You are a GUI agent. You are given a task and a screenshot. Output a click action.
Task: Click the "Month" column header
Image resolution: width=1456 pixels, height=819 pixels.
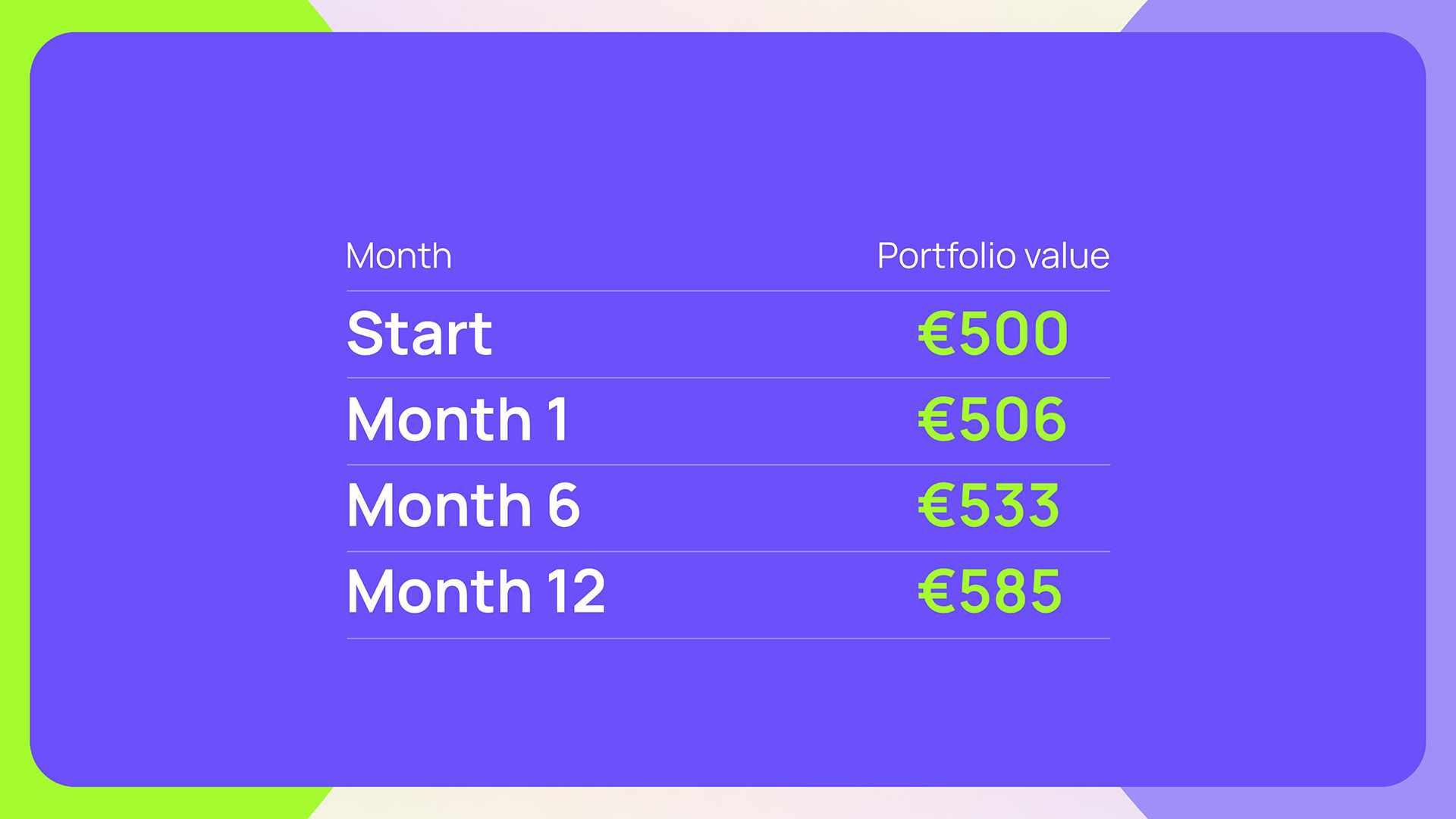pyautogui.click(x=398, y=256)
